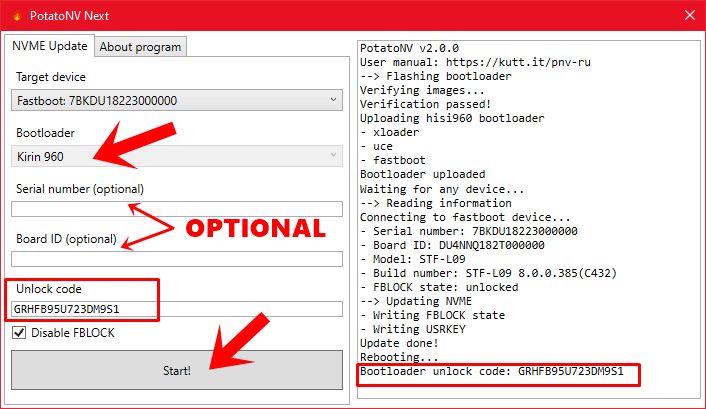Viewport: 706px width, 409px height.
Task: Switch to the NVME Update tab
Action: click(x=50, y=46)
